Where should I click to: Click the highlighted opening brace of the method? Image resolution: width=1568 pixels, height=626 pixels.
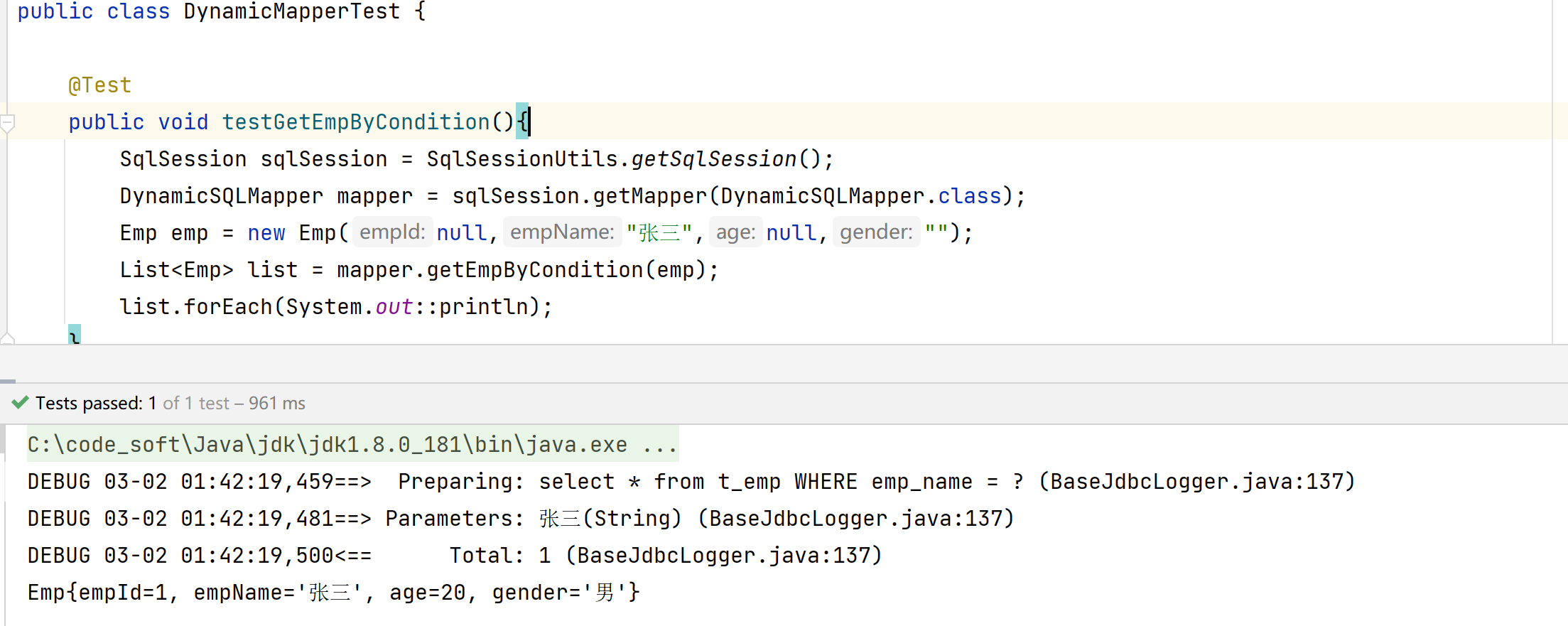(x=522, y=122)
